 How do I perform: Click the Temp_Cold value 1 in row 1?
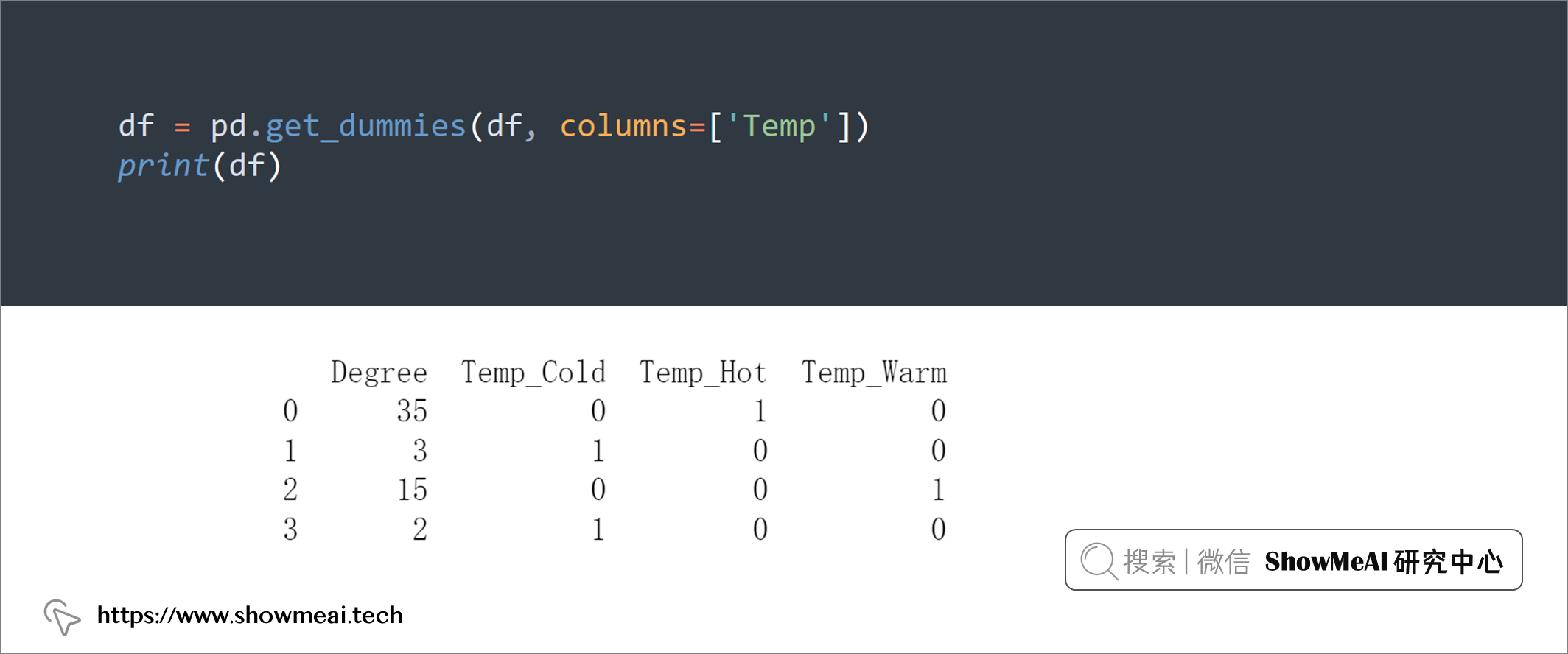tap(598, 451)
